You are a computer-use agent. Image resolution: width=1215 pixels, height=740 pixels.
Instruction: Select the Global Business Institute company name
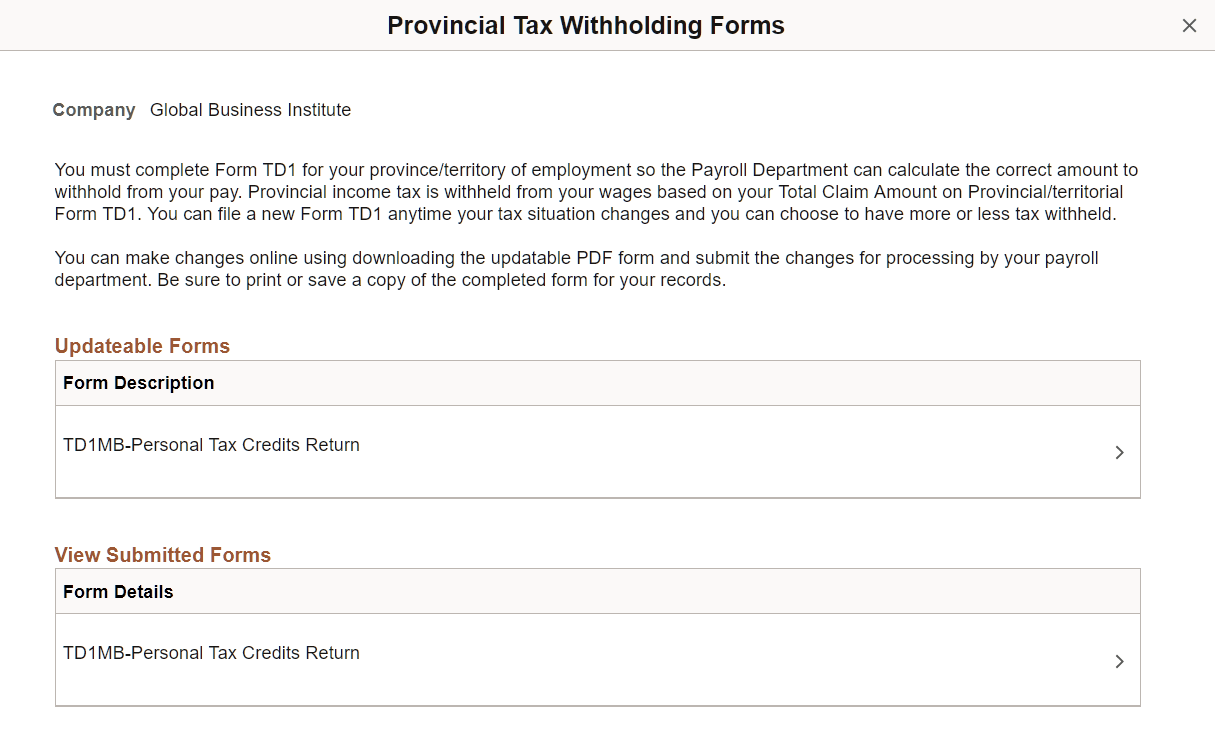(250, 110)
